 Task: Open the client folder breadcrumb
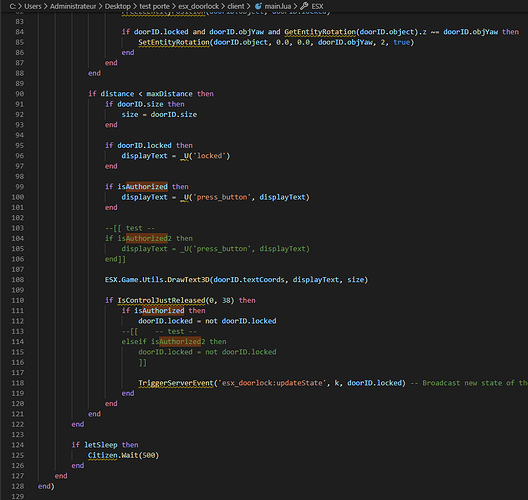[236, 6]
